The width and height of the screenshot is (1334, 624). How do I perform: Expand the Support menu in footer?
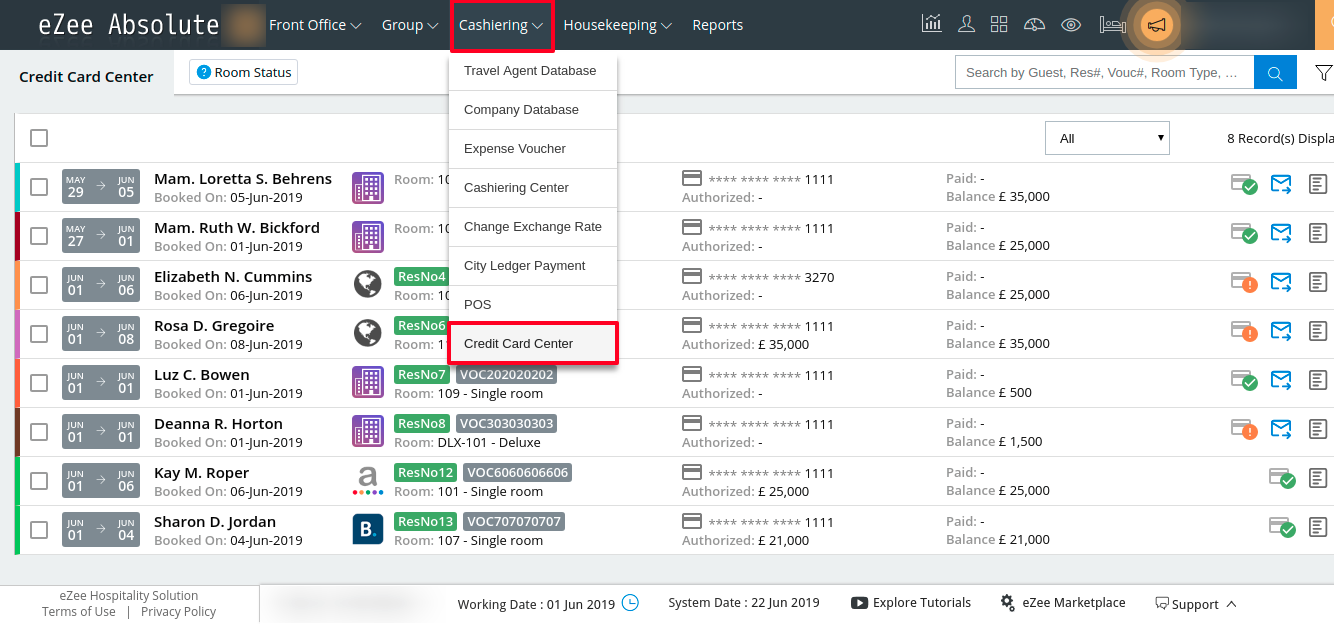[x=1196, y=604]
